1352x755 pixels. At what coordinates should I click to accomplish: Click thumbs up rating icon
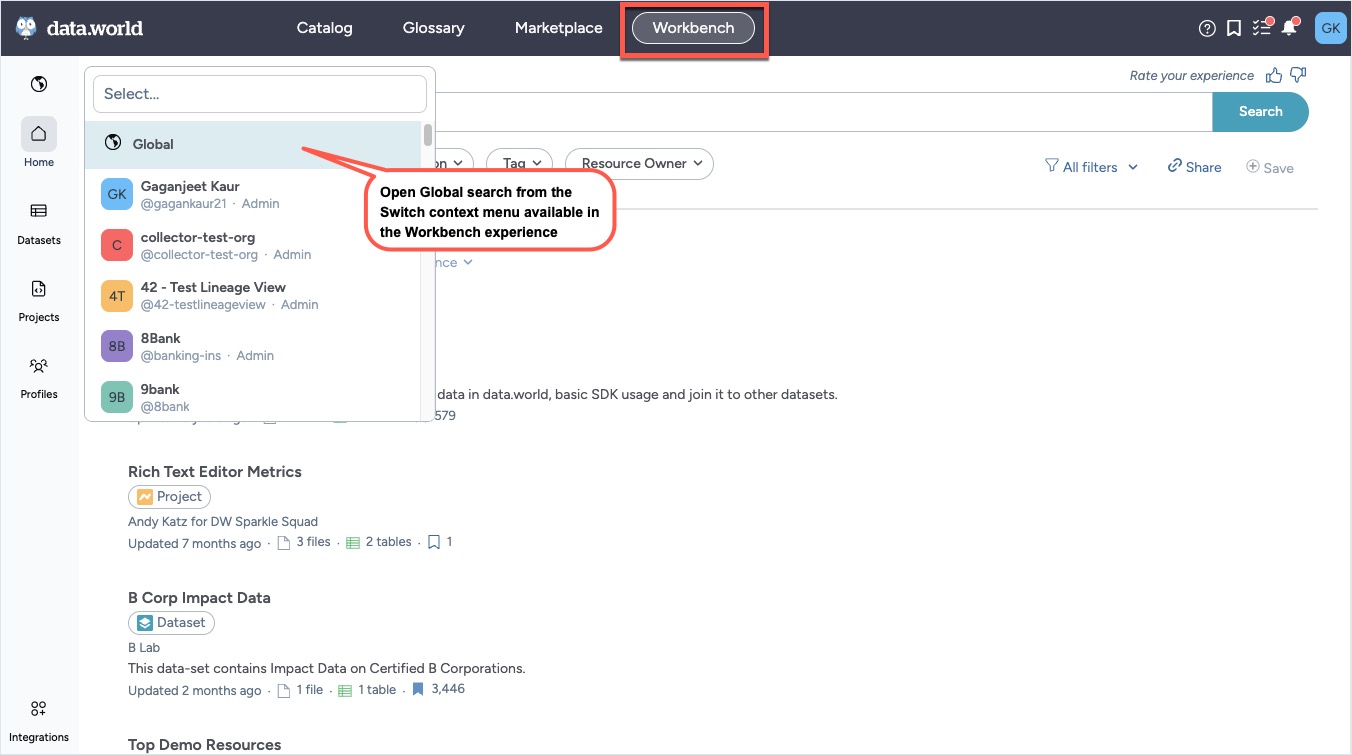click(1274, 75)
